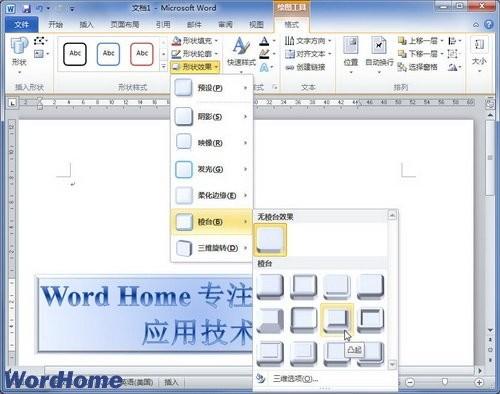Switch to the 邮件 tab
Screen dimensions: 500x394
[x=194, y=24]
